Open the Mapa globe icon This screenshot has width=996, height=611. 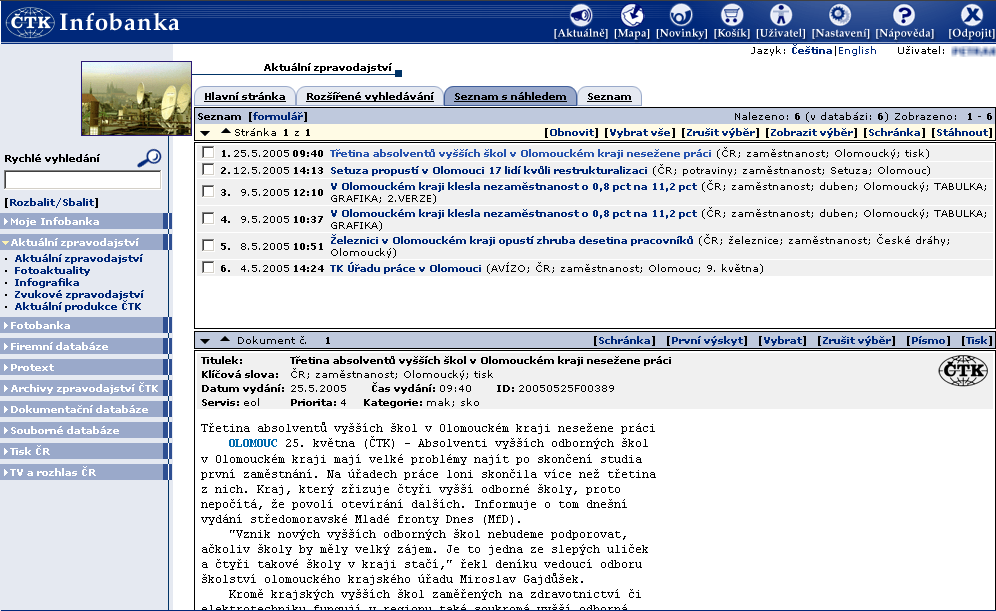pyautogui.click(x=632, y=16)
